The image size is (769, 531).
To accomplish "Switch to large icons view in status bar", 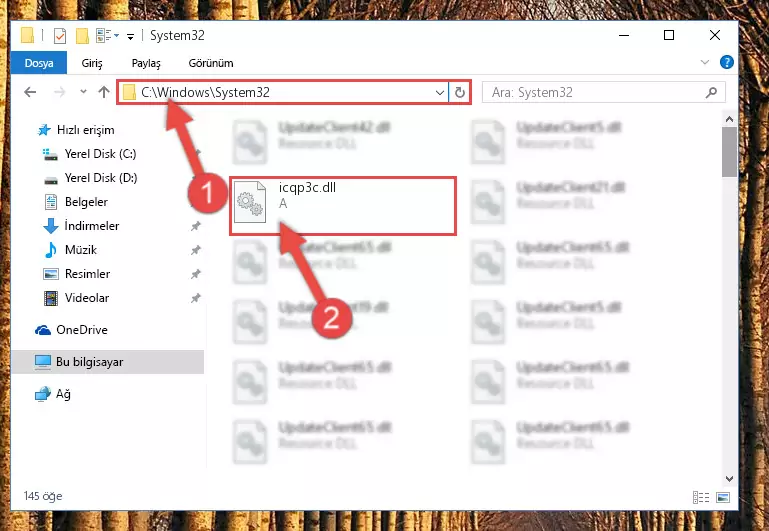I will pos(723,497).
